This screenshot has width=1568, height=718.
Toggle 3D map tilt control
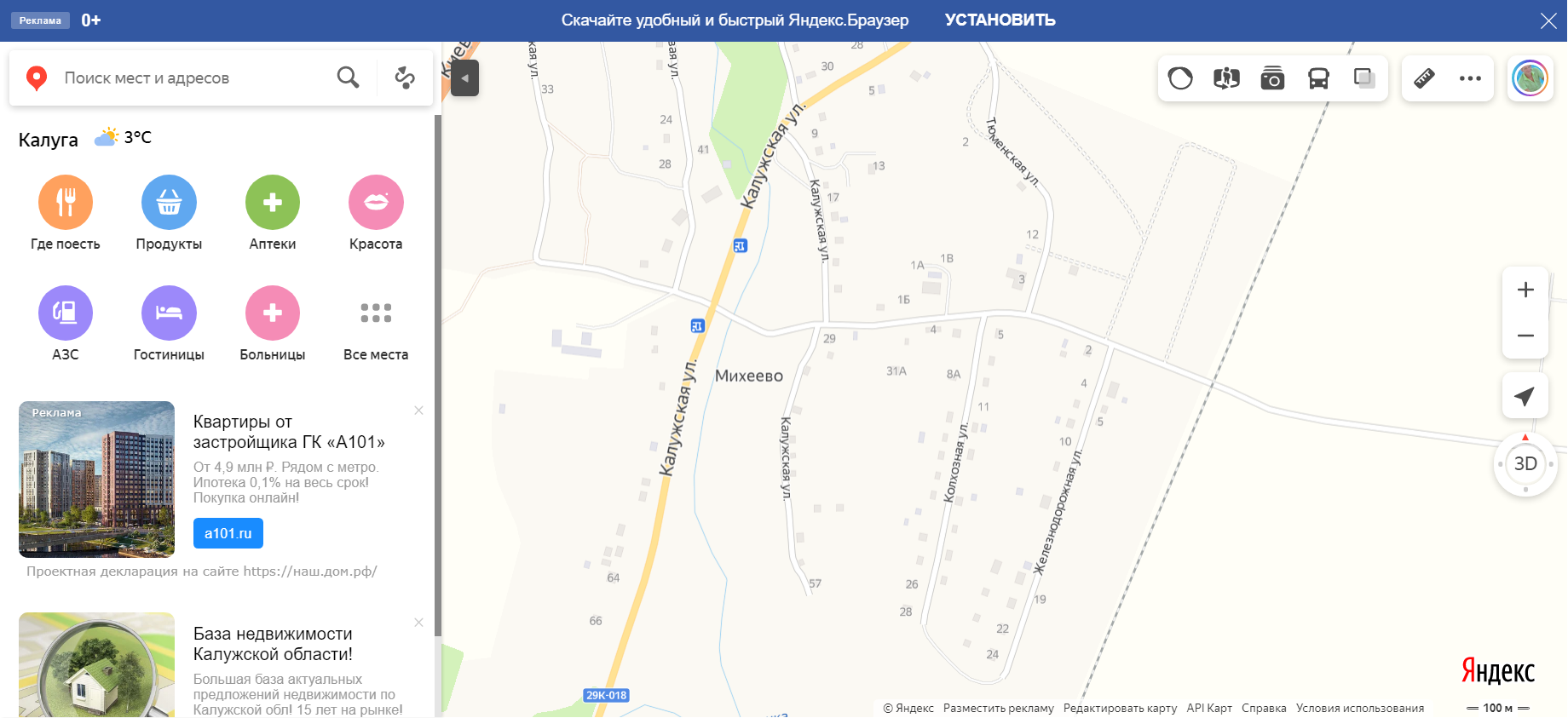click(1525, 464)
